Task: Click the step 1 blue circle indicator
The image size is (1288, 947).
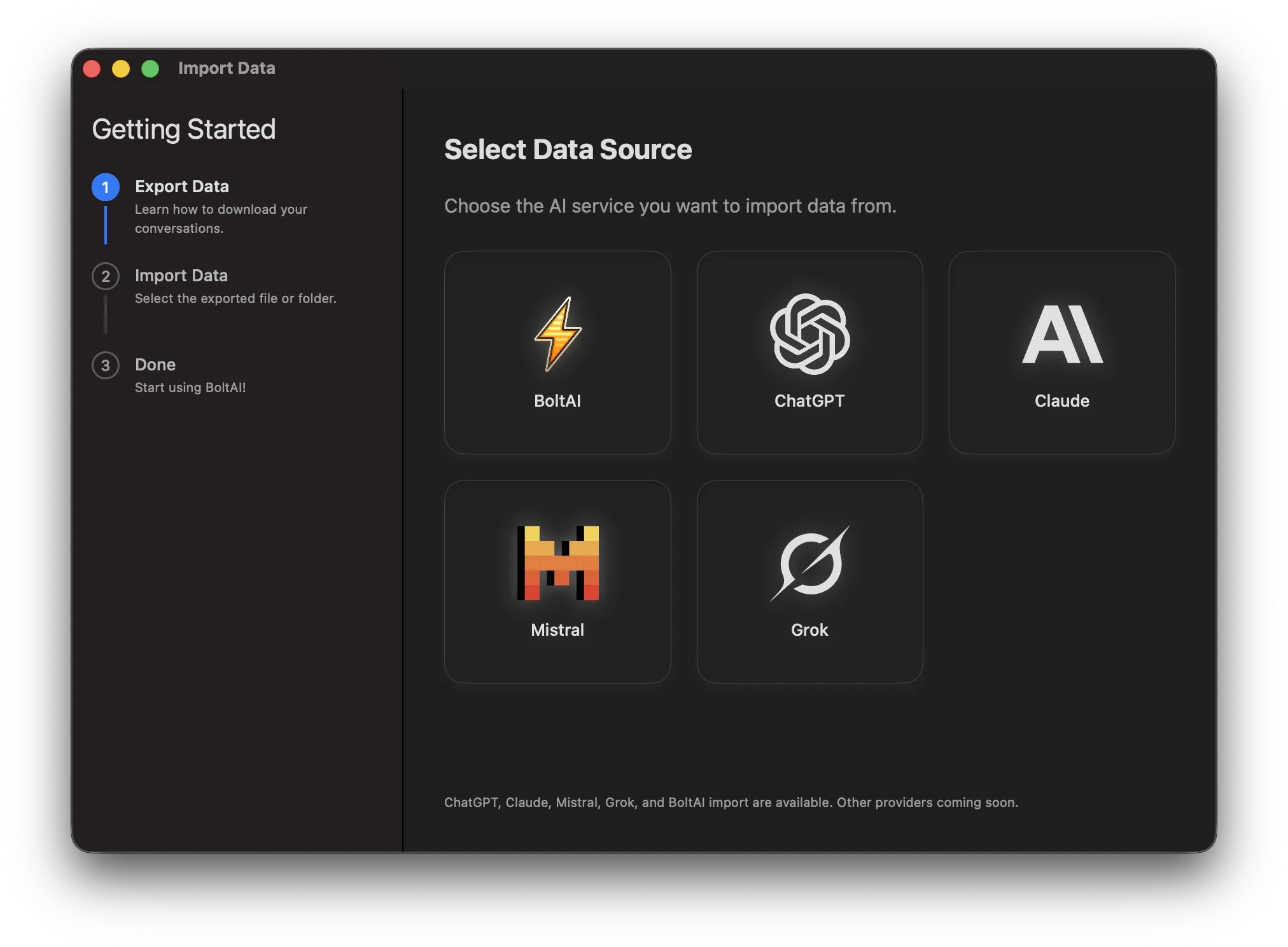Action: (106, 187)
